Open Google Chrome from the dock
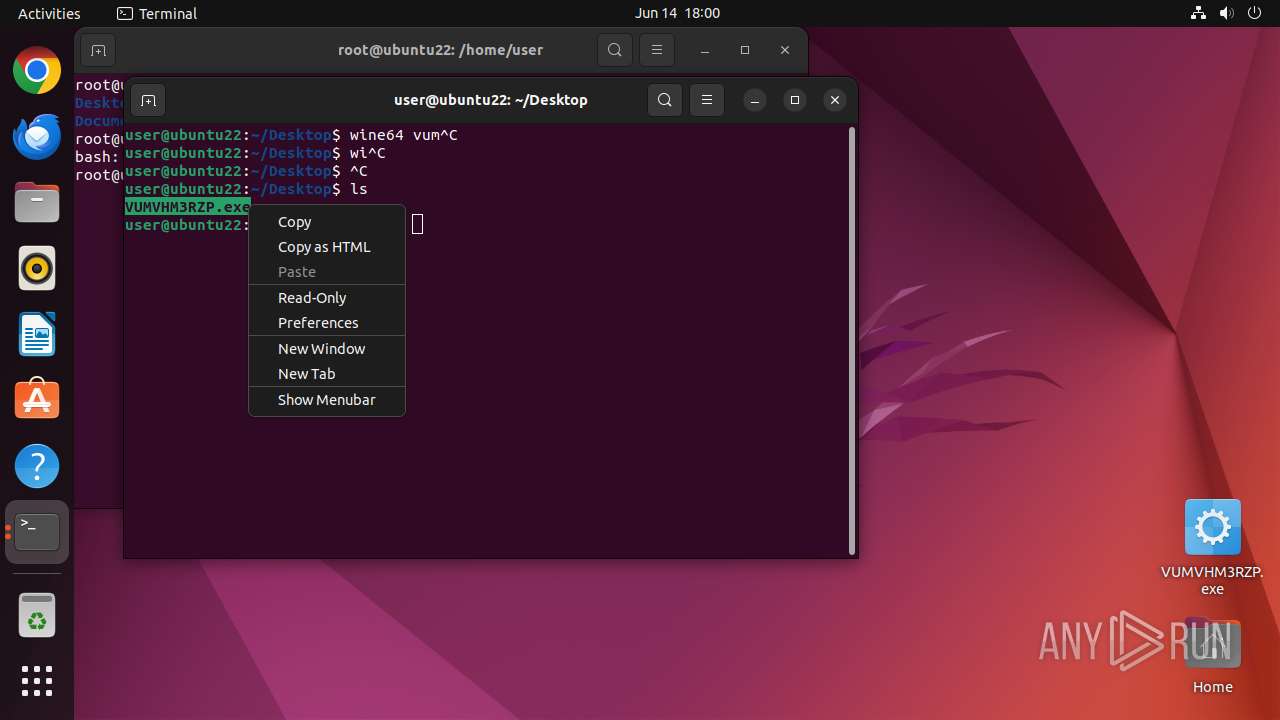 [x=37, y=71]
